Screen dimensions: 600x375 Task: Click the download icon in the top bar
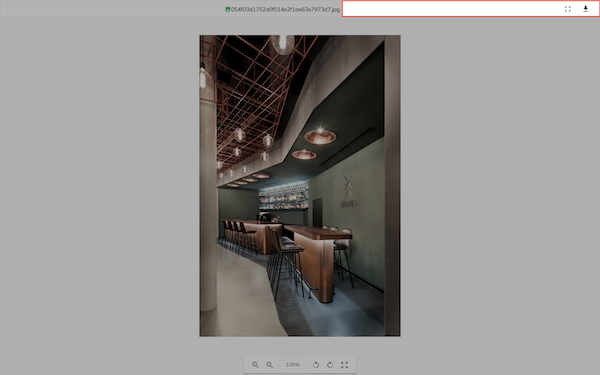585,9
